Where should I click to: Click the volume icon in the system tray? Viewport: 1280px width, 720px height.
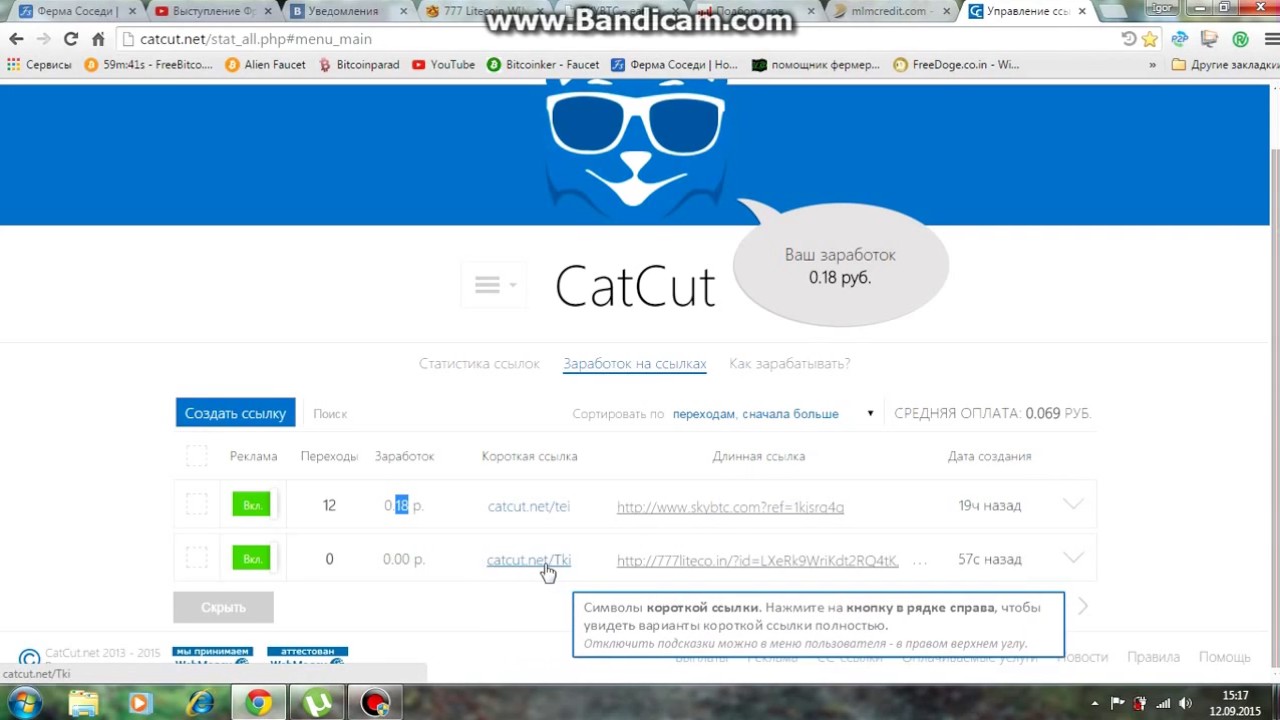[1185, 703]
